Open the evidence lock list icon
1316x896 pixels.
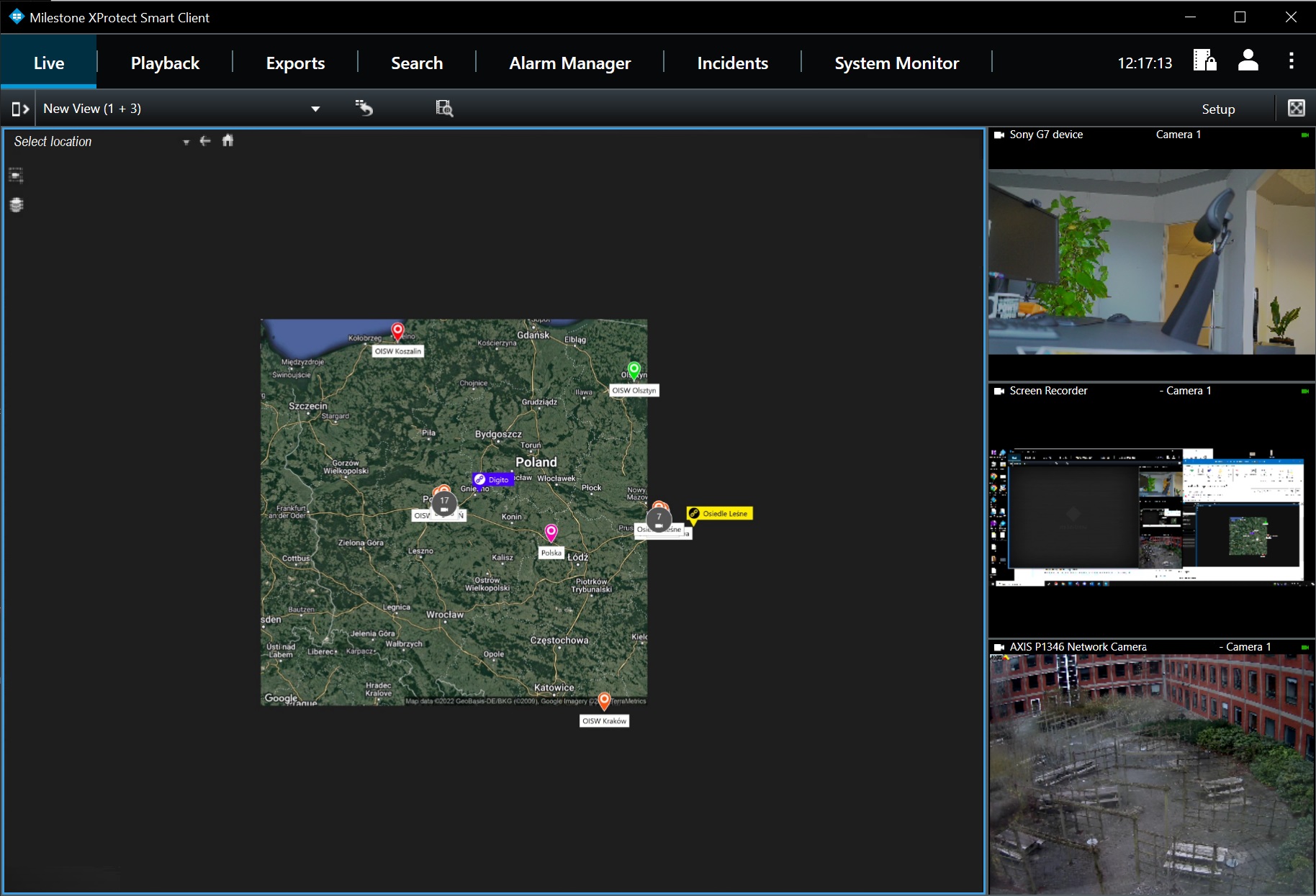point(1204,60)
